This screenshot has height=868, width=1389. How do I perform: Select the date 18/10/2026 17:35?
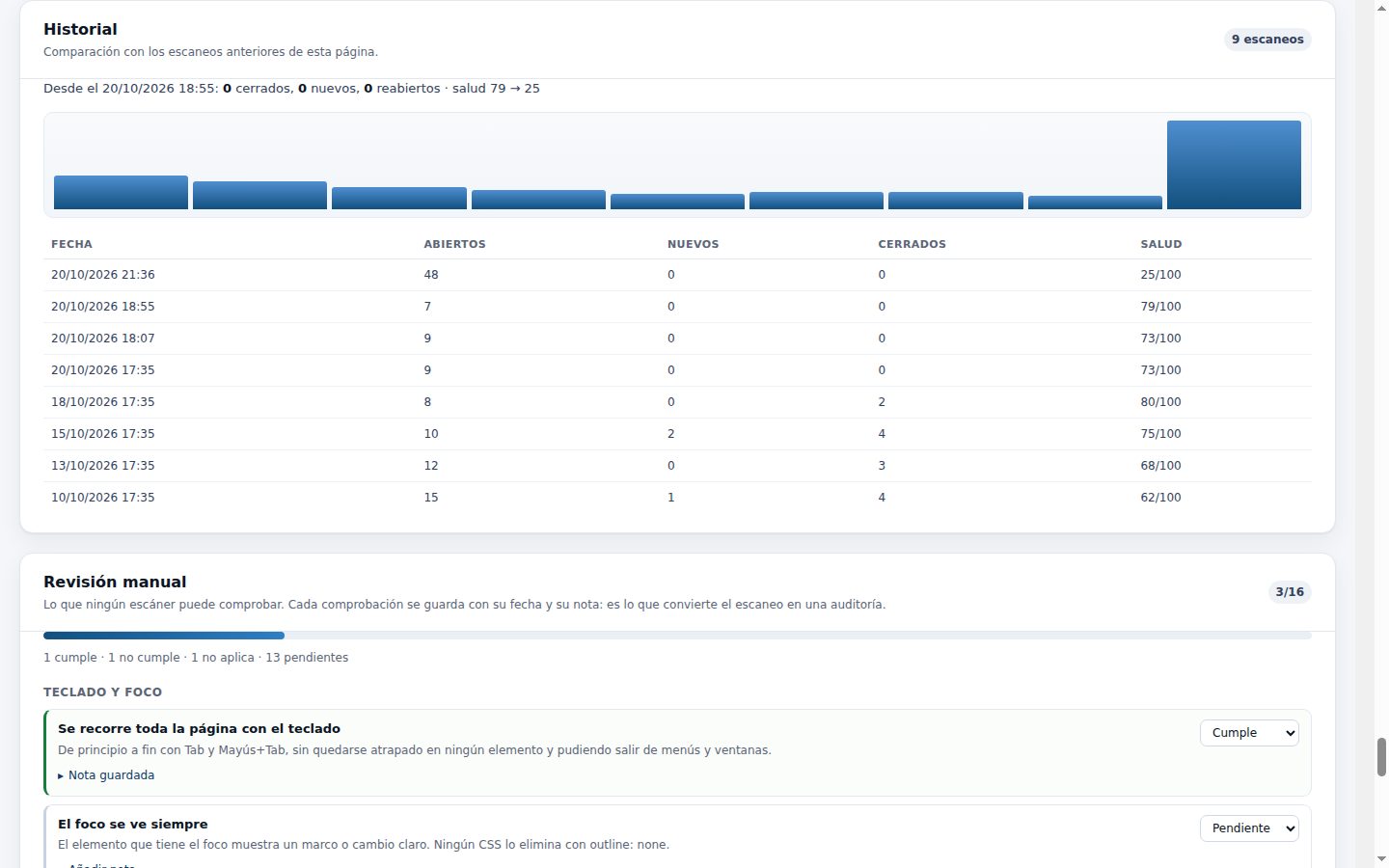[x=103, y=402]
